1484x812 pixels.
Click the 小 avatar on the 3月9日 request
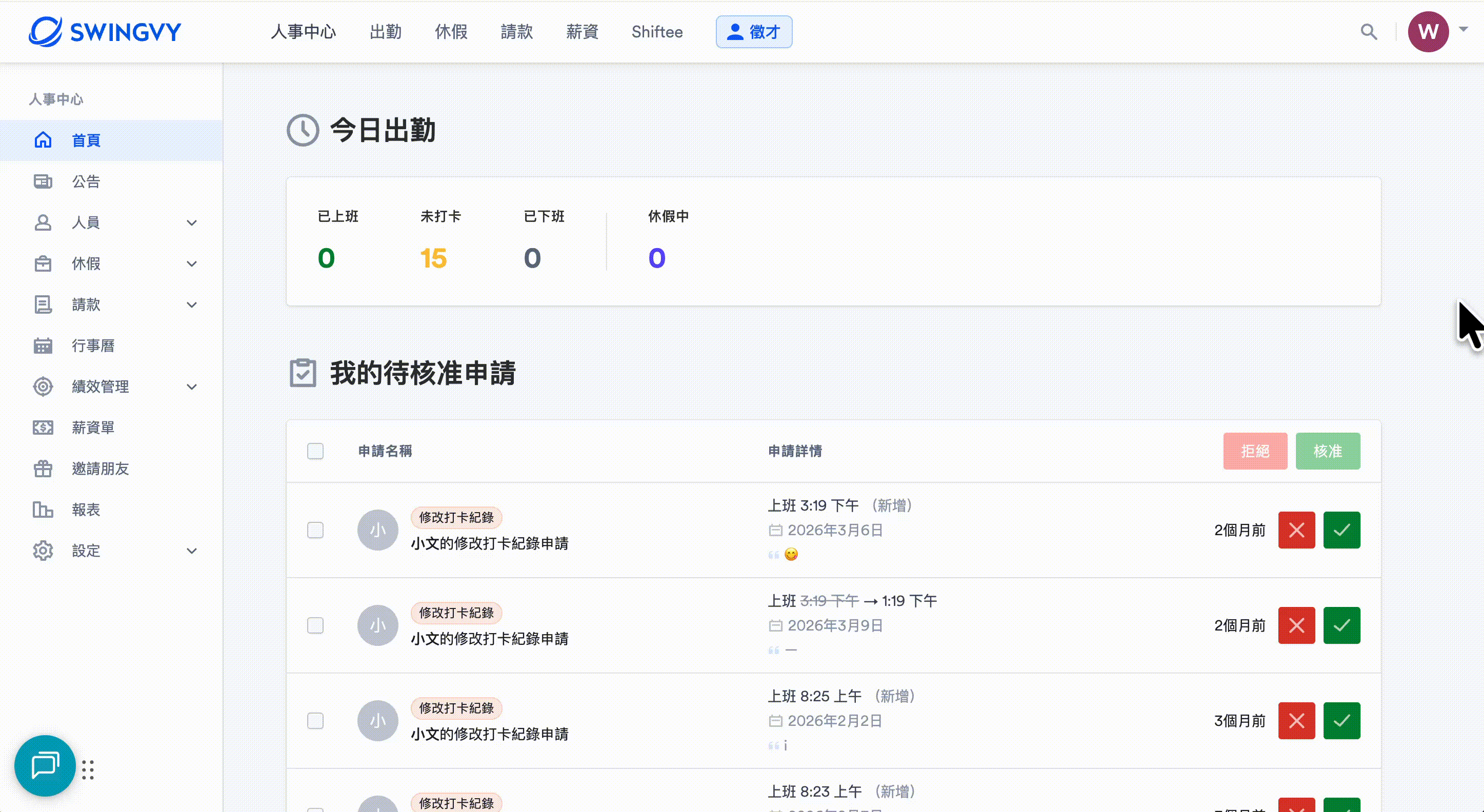[378, 625]
